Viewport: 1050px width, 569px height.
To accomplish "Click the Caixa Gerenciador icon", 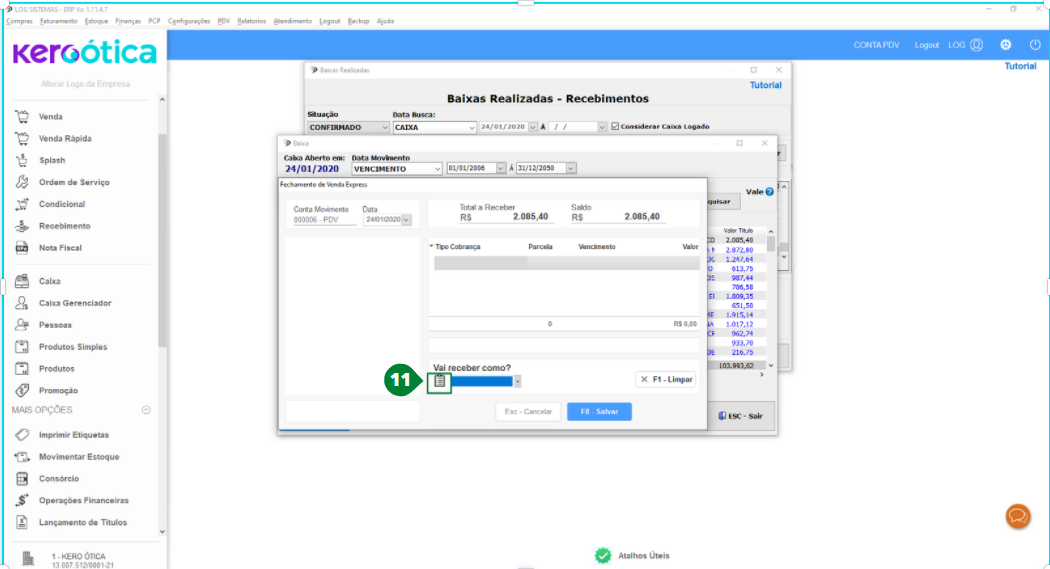I will tap(22, 303).
